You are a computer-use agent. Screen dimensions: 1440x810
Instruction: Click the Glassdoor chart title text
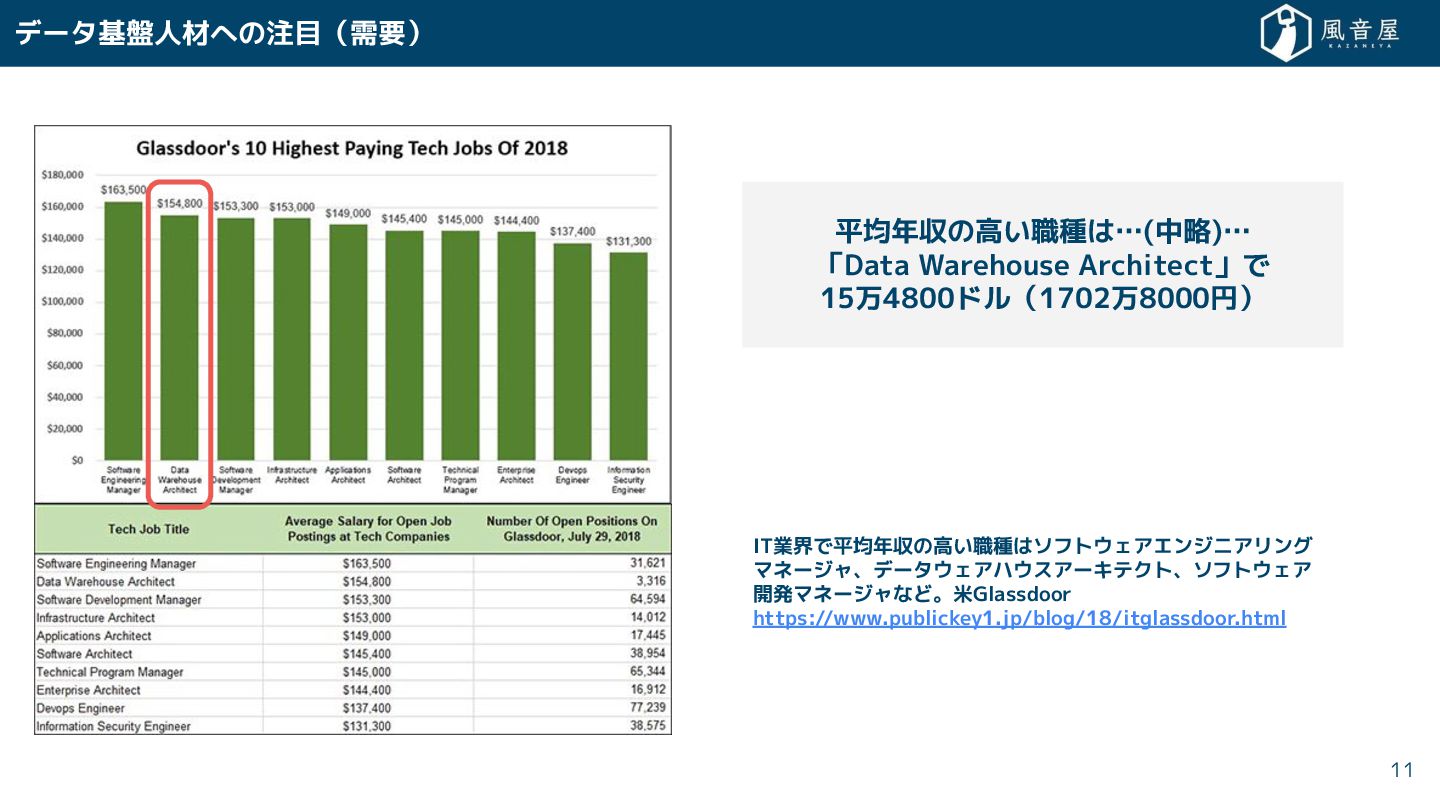pos(352,148)
